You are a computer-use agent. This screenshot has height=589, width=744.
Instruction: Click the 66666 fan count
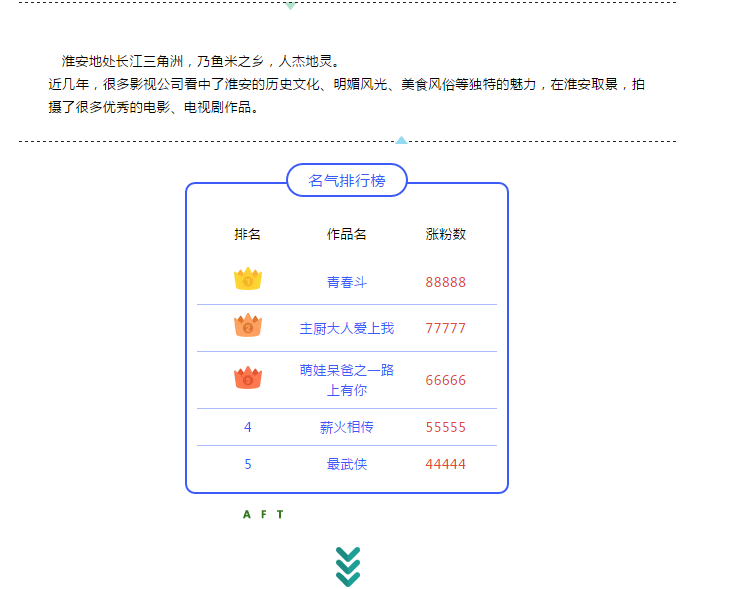pyautogui.click(x=446, y=380)
